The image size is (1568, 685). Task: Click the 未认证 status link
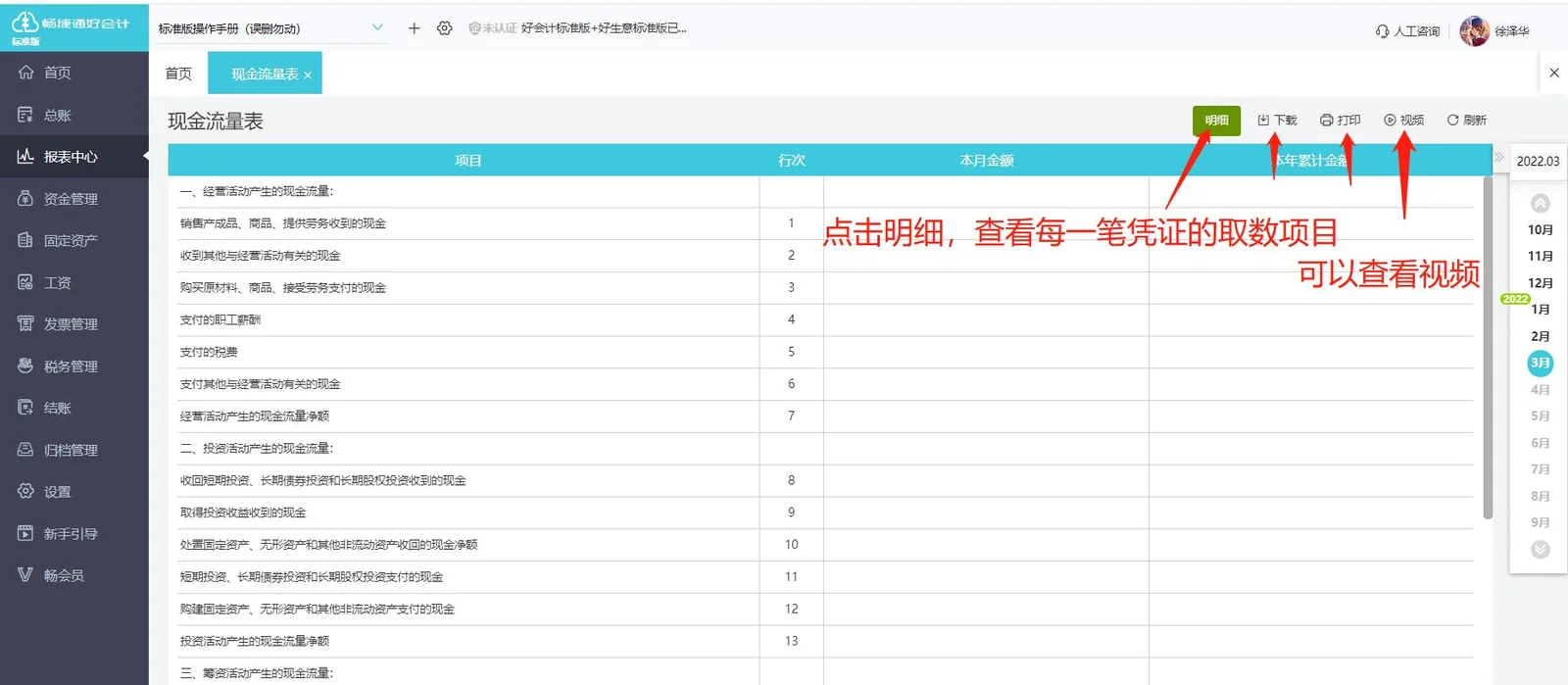coord(492,28)
